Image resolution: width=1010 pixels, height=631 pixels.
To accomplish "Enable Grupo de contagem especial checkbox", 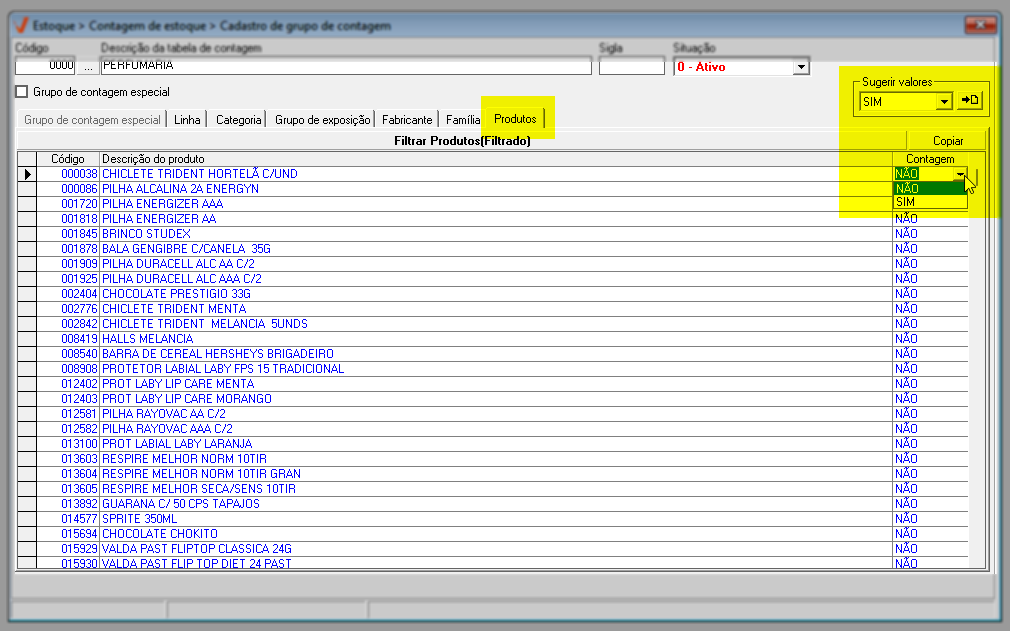I will click(22, 91).
